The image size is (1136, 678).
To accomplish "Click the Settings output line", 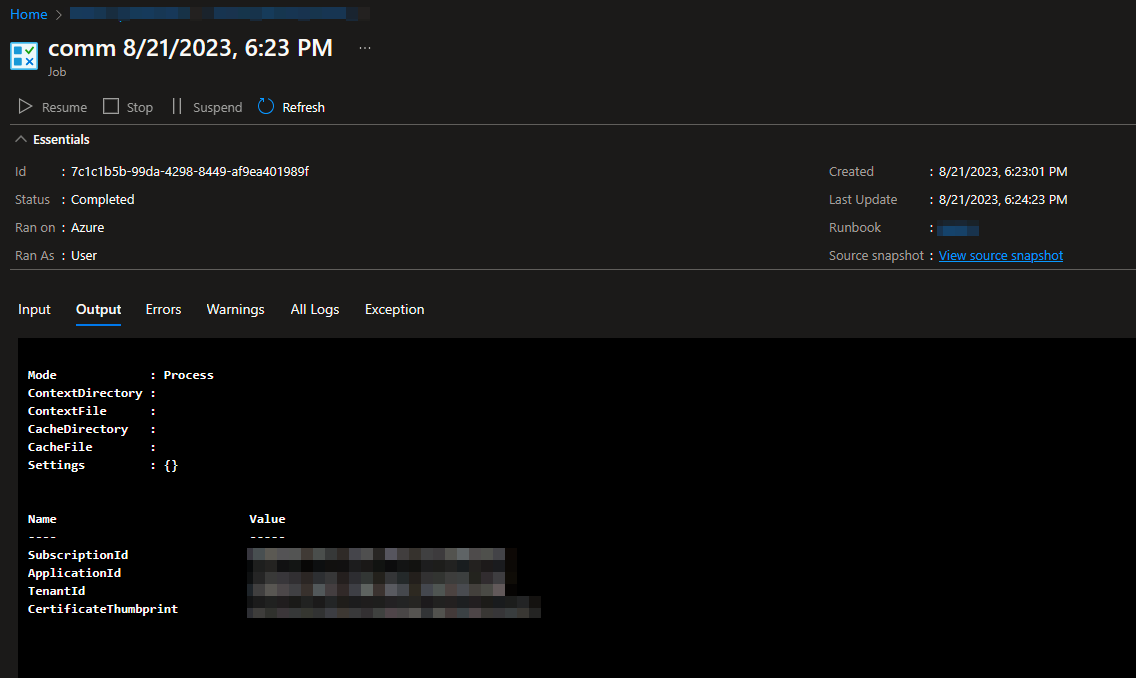I will 102,465.
